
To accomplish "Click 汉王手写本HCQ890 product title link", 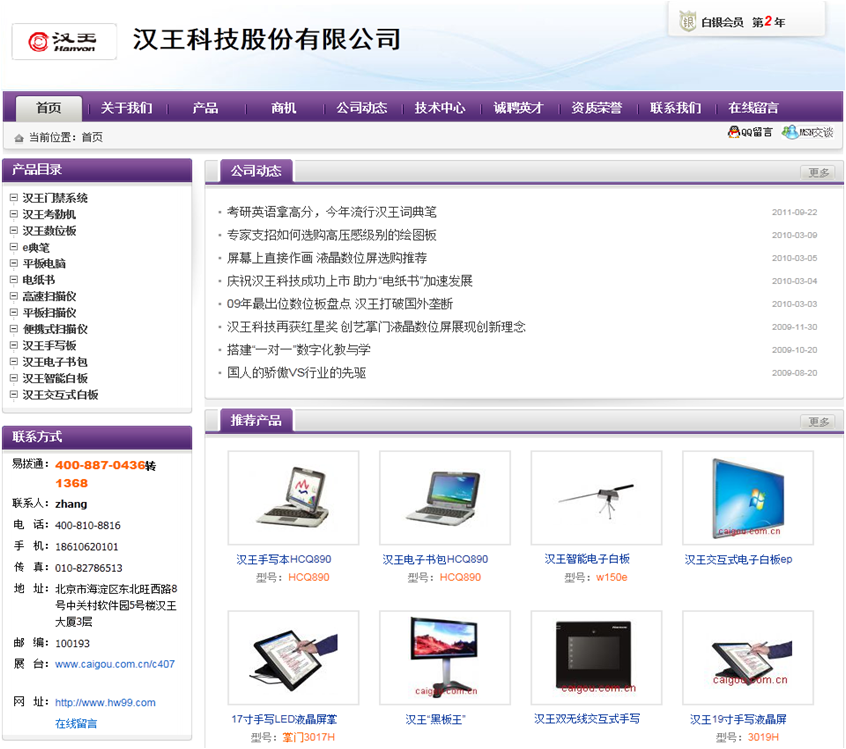I will (x=284, y=559).
